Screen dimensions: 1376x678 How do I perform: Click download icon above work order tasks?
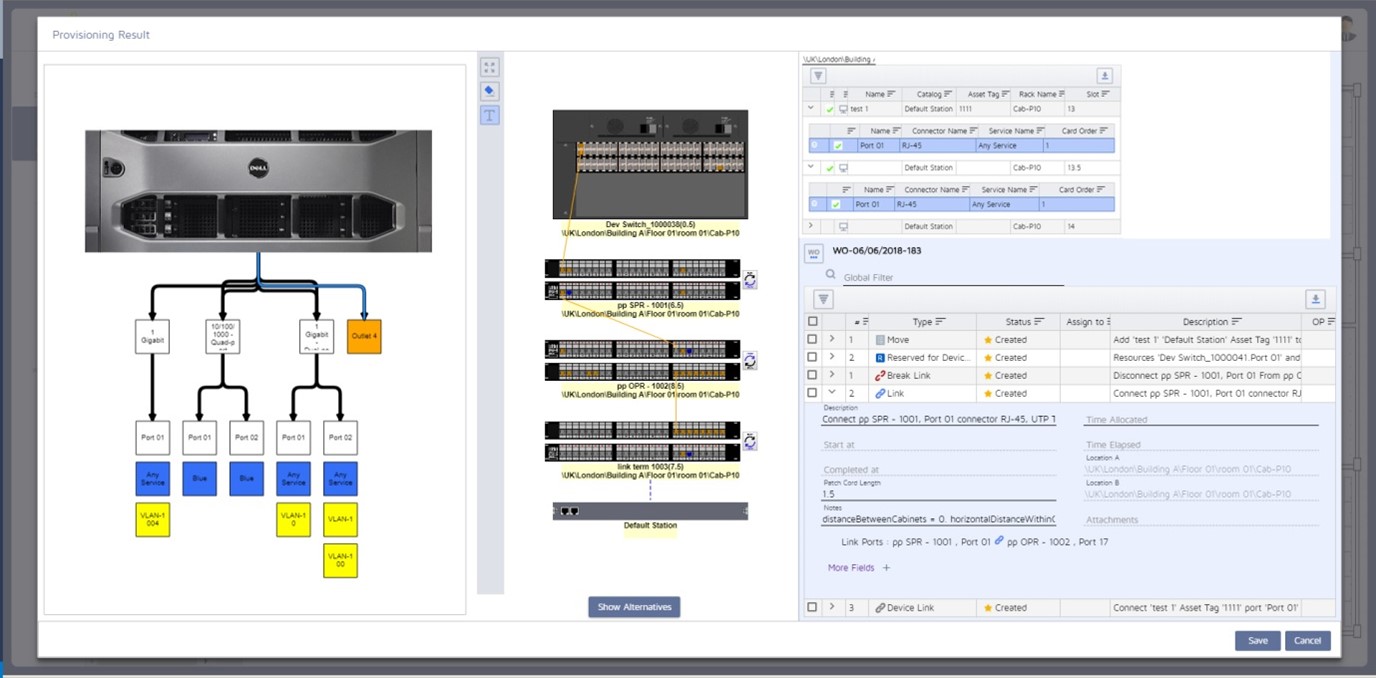pos(1316,299)
